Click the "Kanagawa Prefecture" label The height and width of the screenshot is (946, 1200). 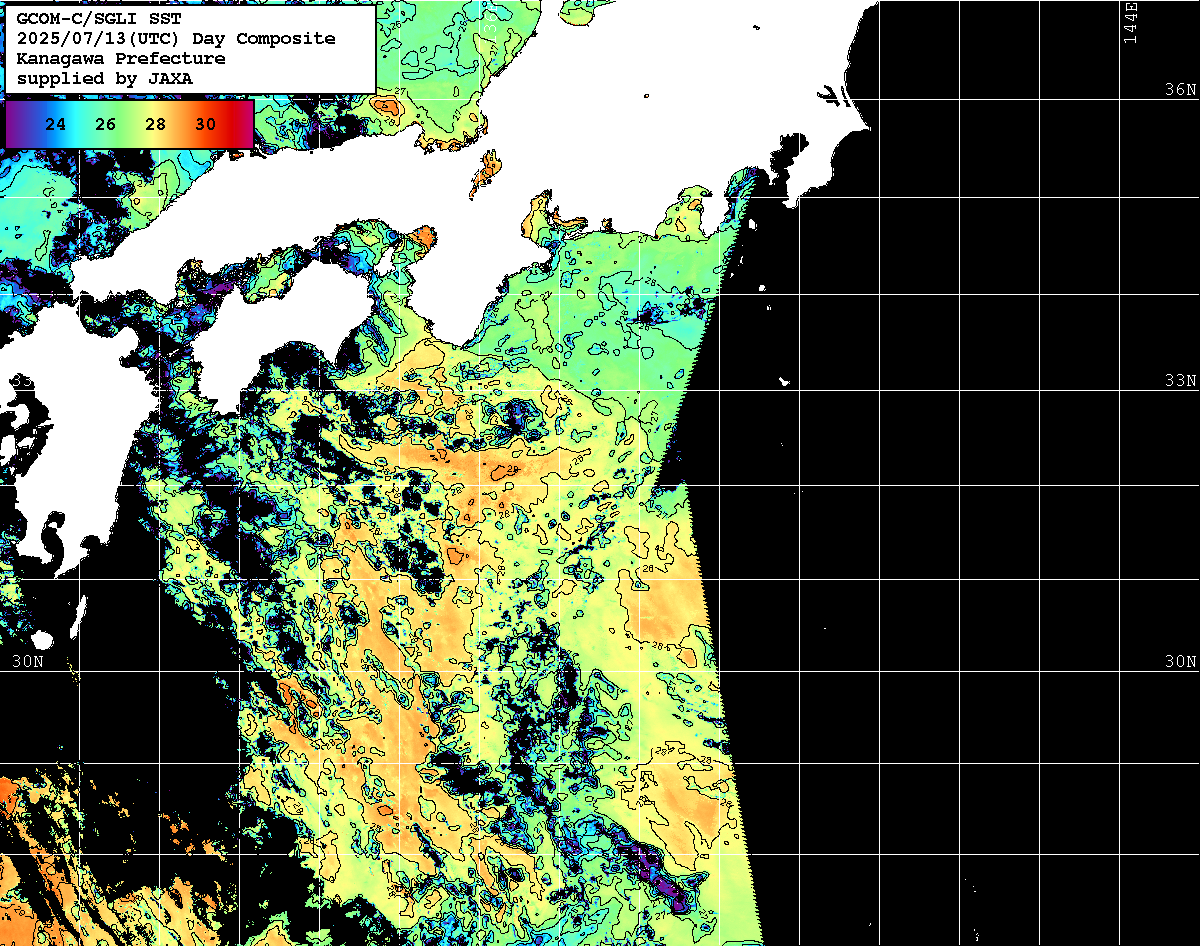point(120,58)
